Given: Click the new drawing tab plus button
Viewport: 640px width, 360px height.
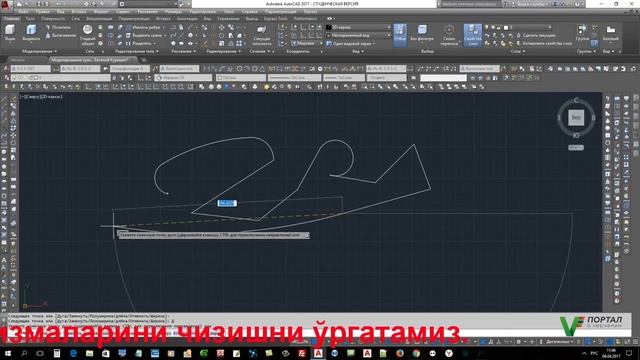Looking at the screenshot, I should point(143,60).
